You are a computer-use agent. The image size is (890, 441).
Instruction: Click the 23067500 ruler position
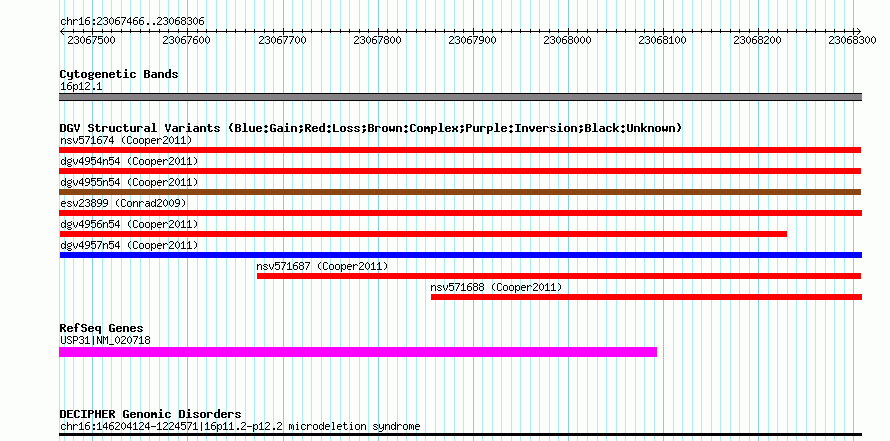pos(91,40)
